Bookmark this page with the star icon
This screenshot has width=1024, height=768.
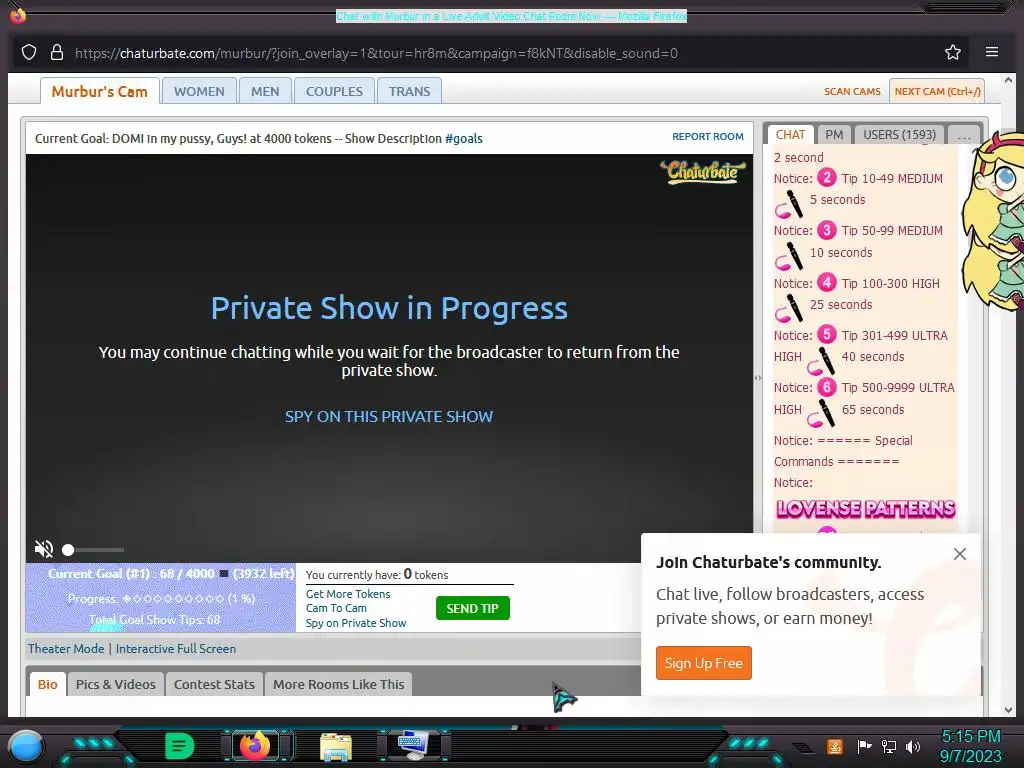(953, 52)
